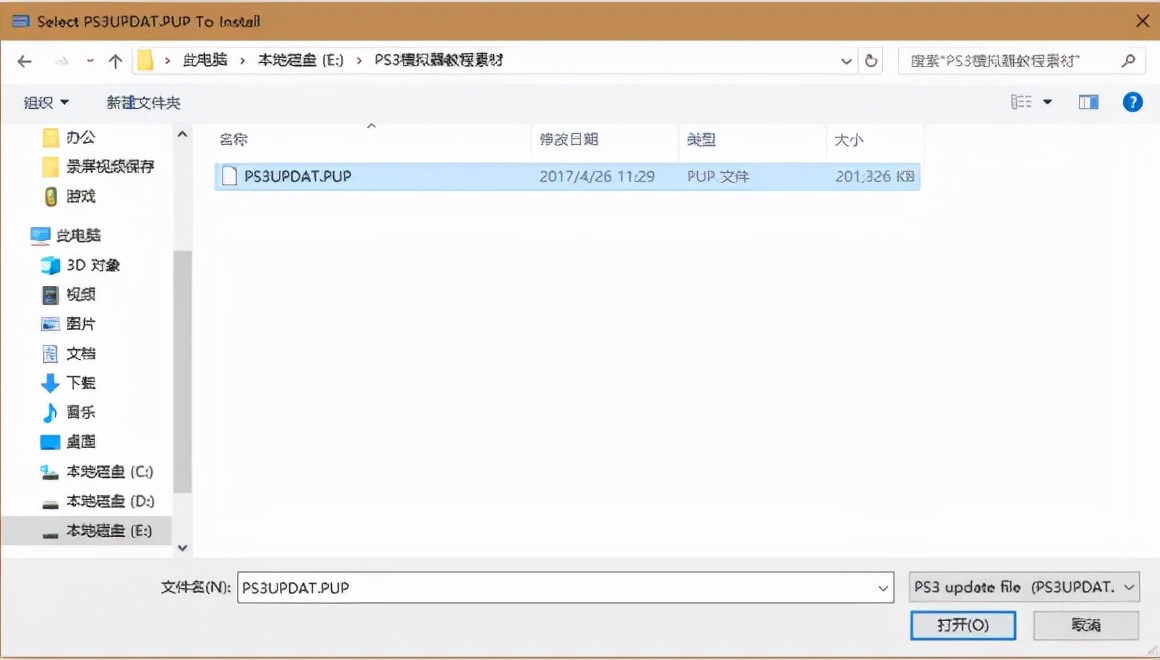Click the Up one level arrow
Viewport: 1160px width, 660px height.
pos(115,60)
